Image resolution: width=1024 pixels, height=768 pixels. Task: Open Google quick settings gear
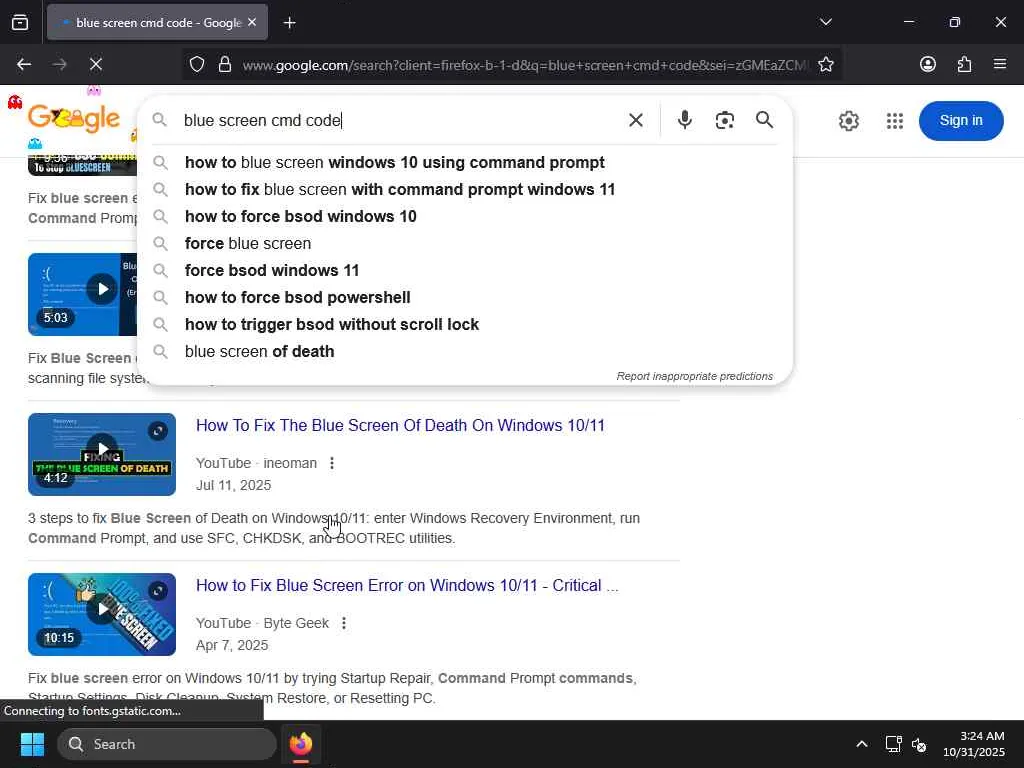pos(848,121)
